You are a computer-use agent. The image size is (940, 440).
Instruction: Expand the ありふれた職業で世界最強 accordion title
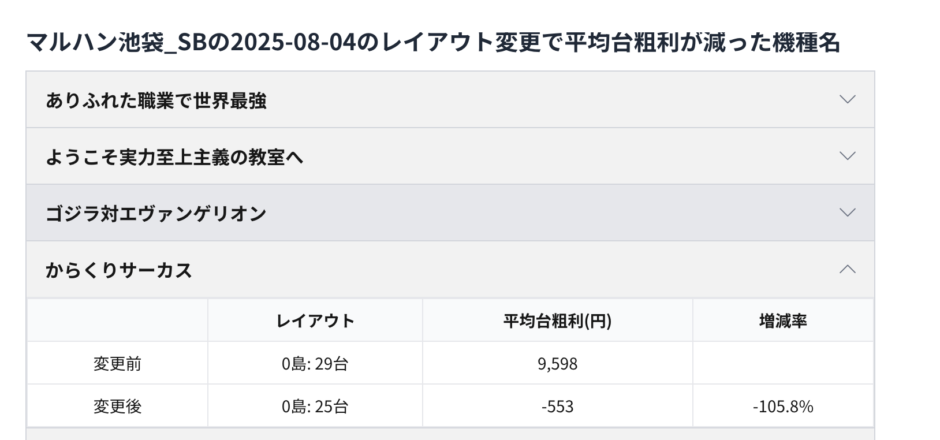(156, 100)
